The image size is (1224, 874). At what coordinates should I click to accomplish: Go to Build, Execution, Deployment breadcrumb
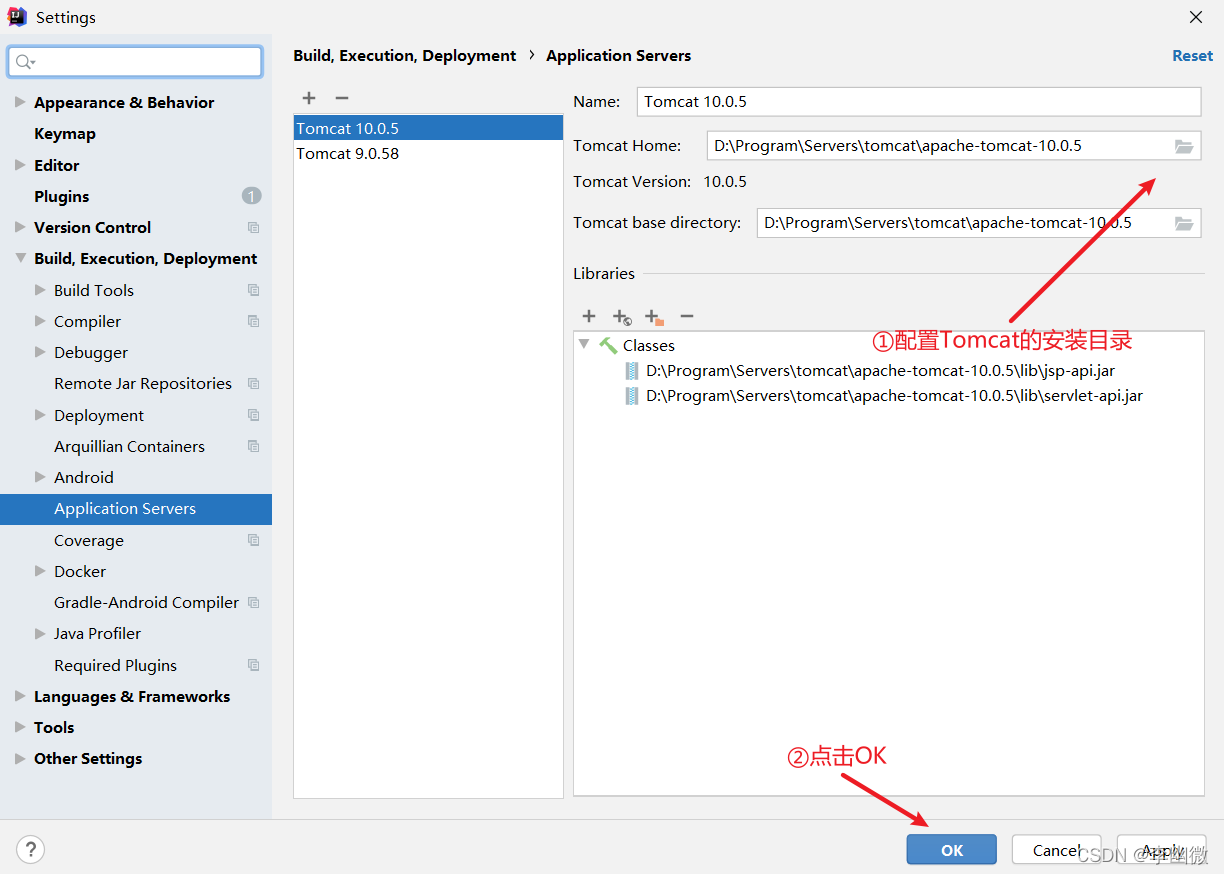pos(405,56)
